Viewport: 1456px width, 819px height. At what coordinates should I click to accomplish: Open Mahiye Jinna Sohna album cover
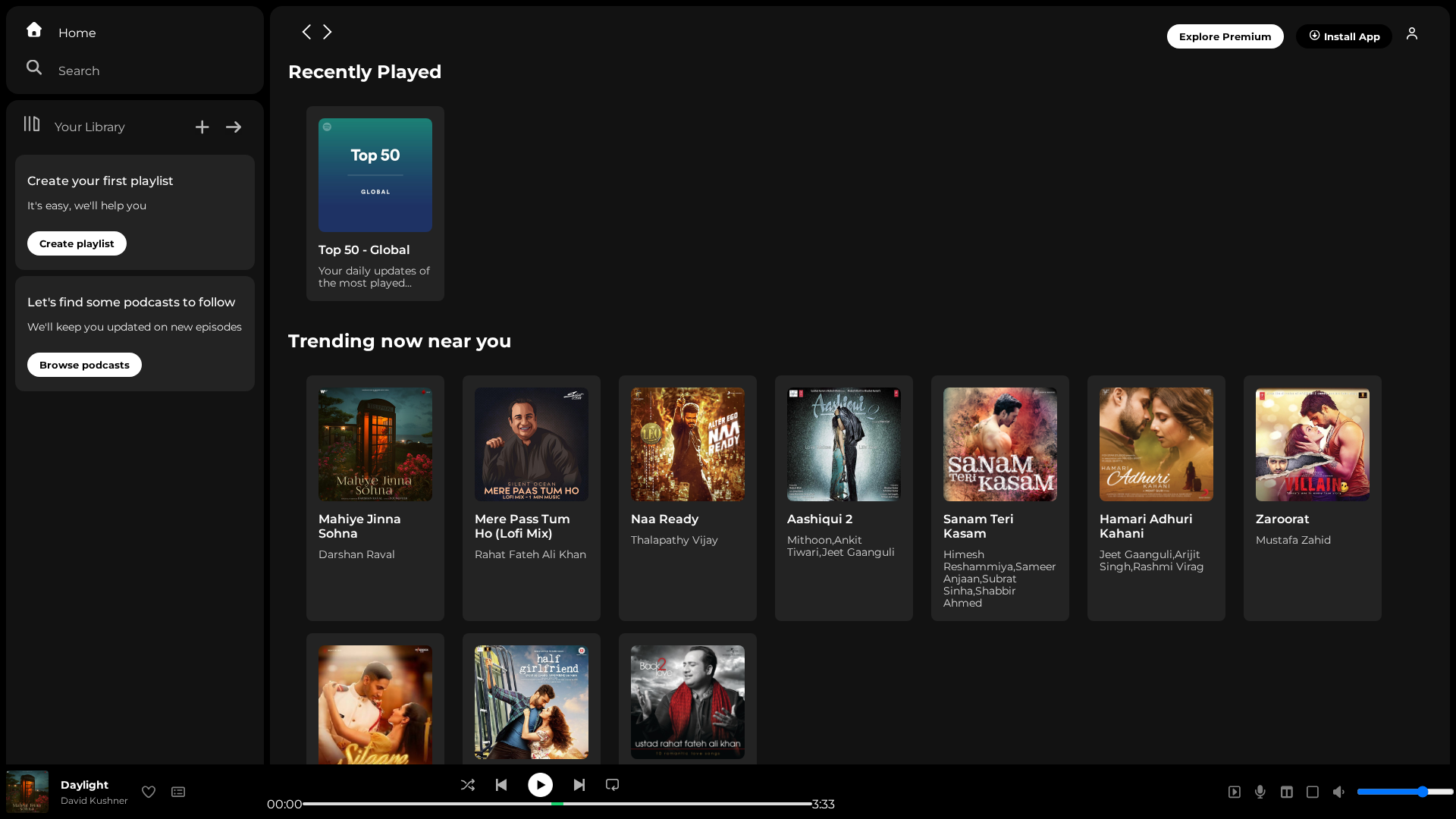coord(375,444)
